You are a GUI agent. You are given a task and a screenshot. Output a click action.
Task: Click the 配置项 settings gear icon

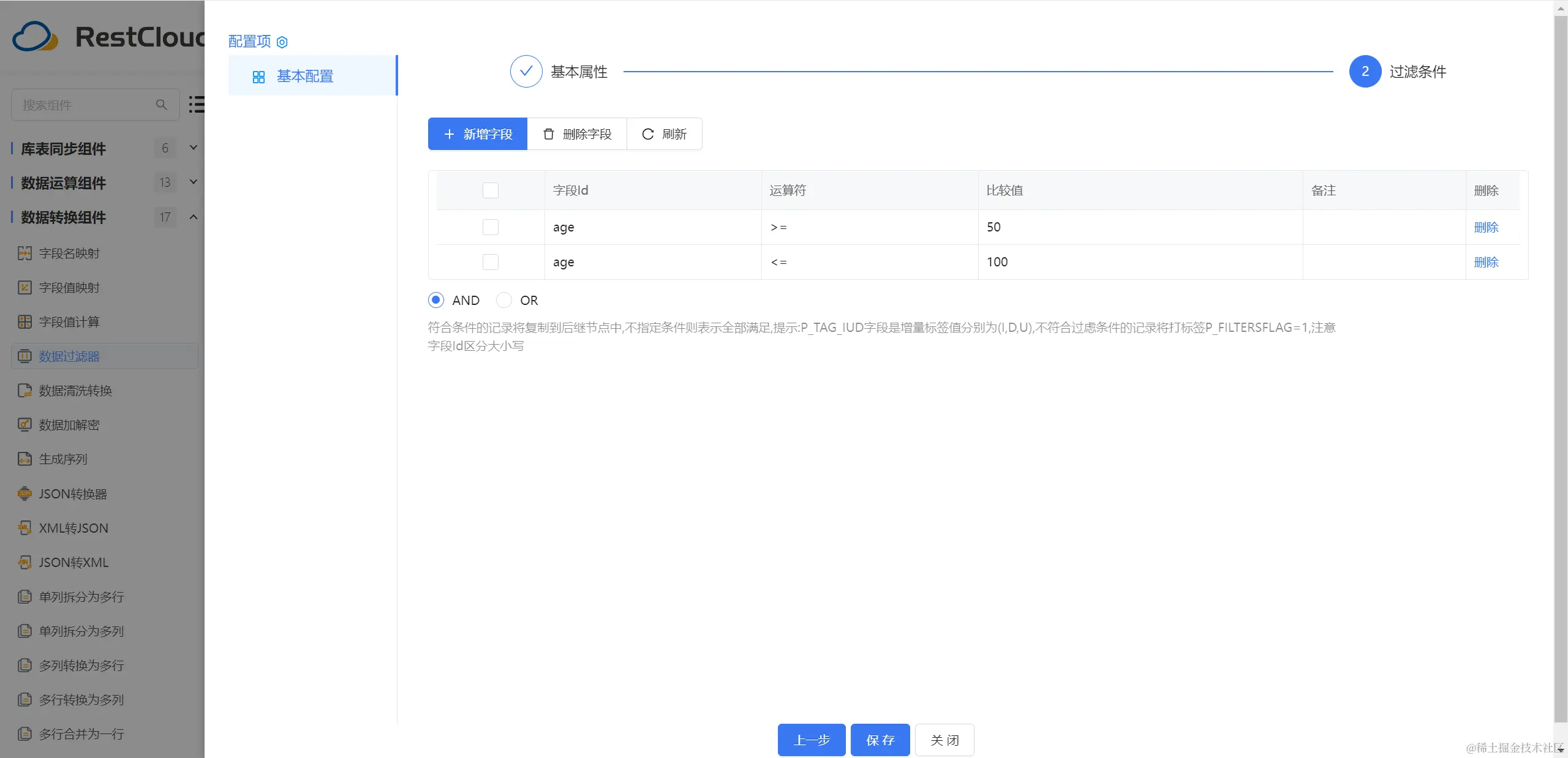(282, 42)
